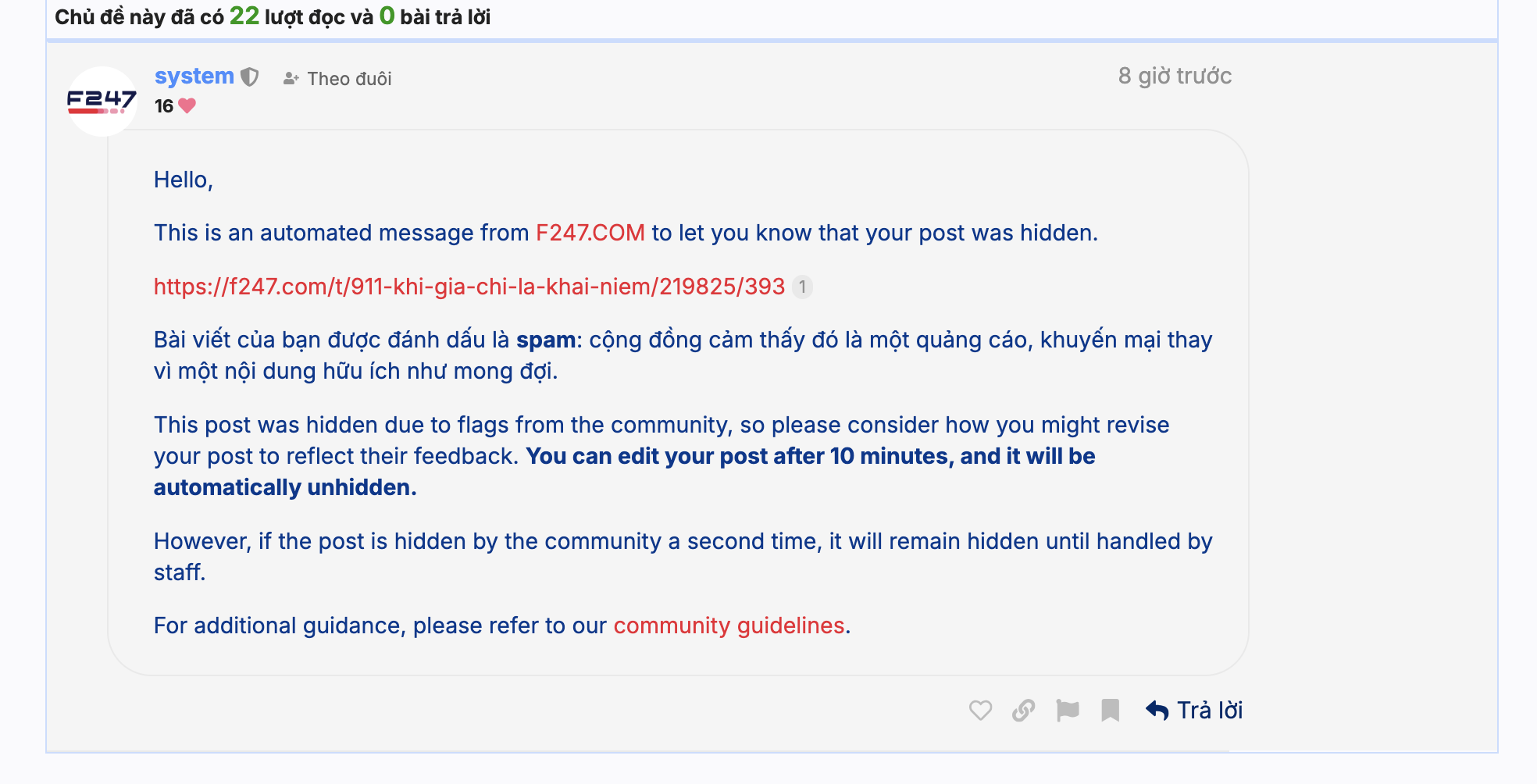Viewport: 1537px width, 784px height.
Task: Click the "8 giờ trước" timestamp
Action: (x=1175, y=76)
